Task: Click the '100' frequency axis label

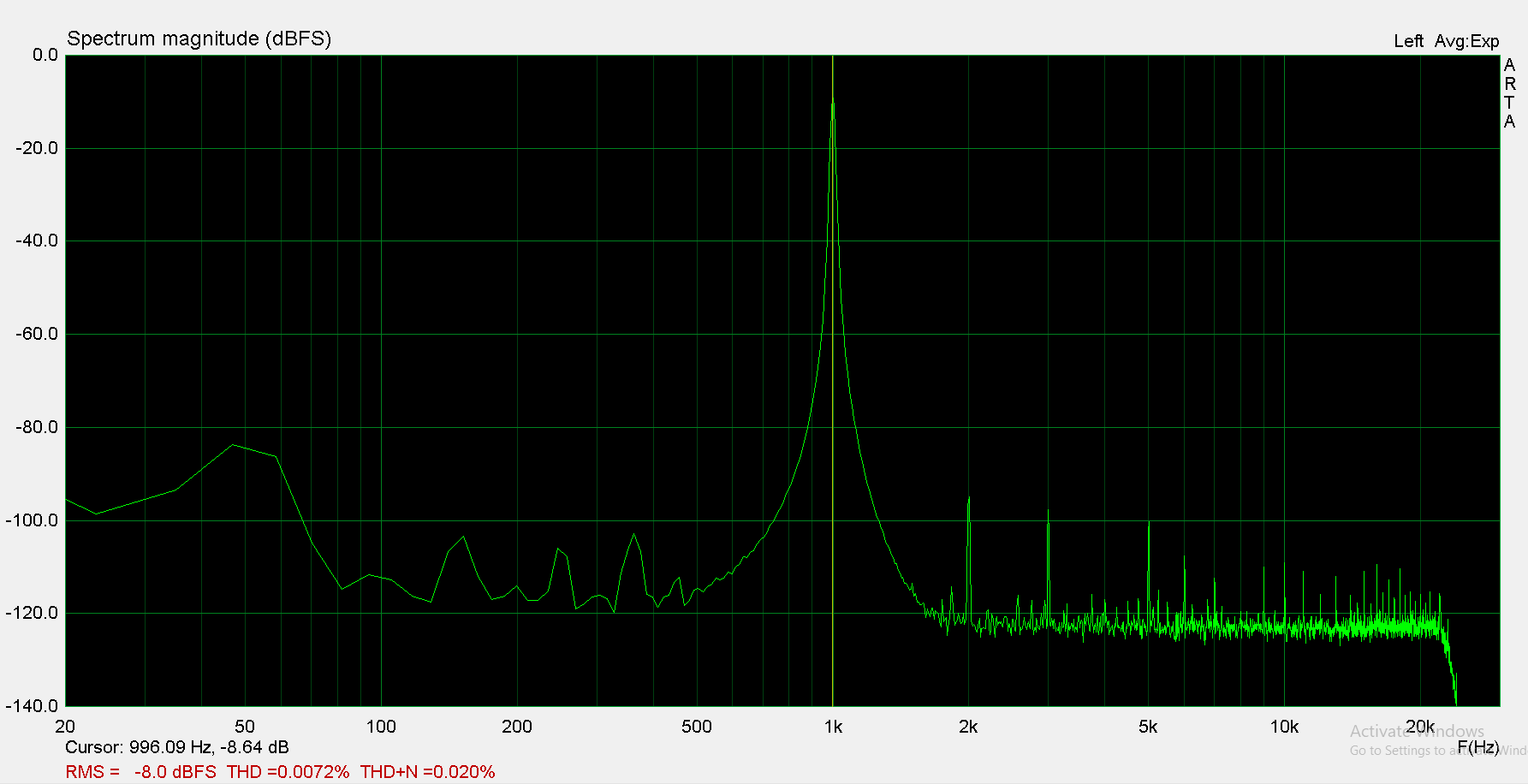Action: coord(381,727)
